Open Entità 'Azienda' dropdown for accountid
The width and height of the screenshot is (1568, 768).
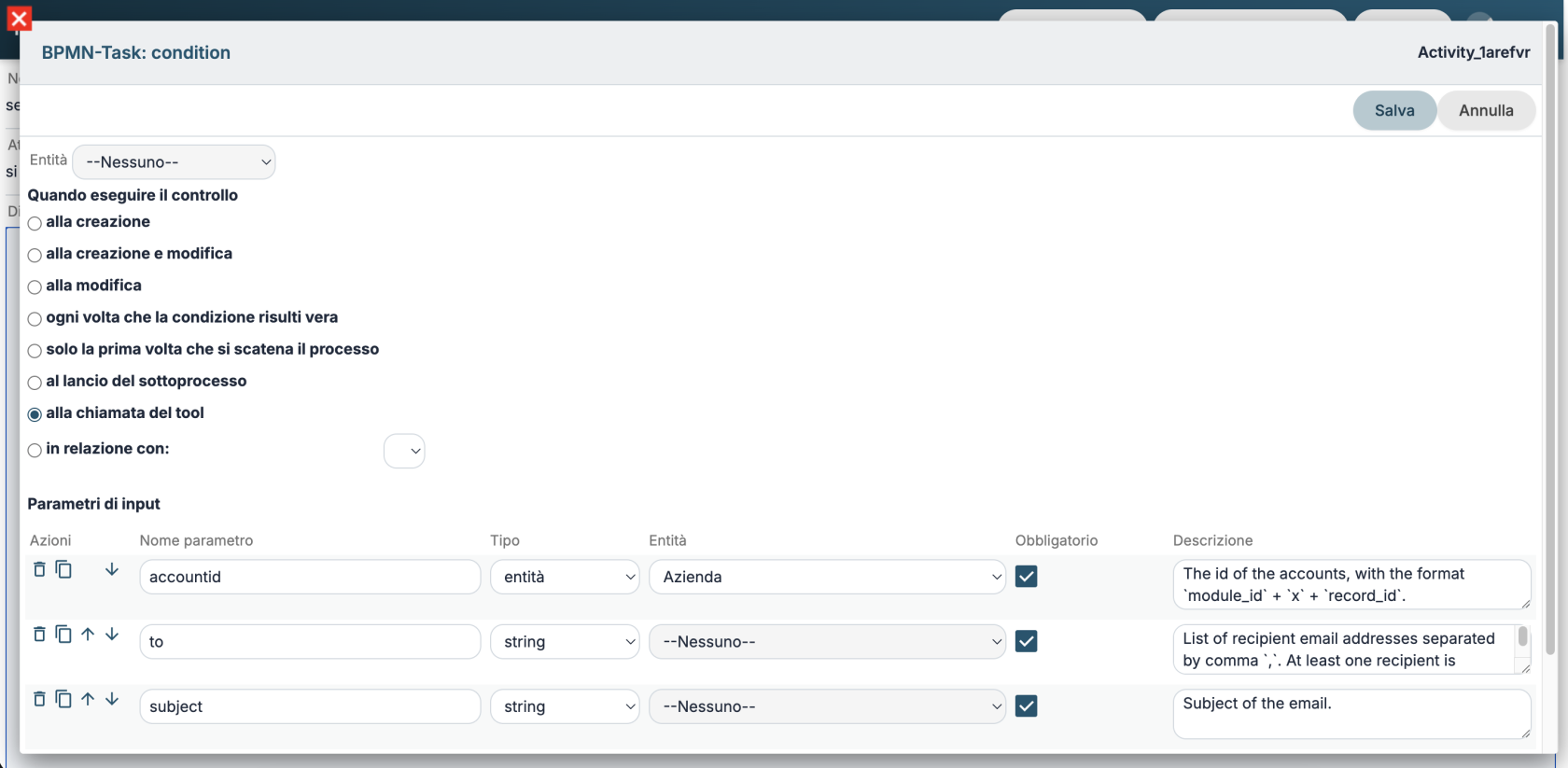(x=827, y=577)
